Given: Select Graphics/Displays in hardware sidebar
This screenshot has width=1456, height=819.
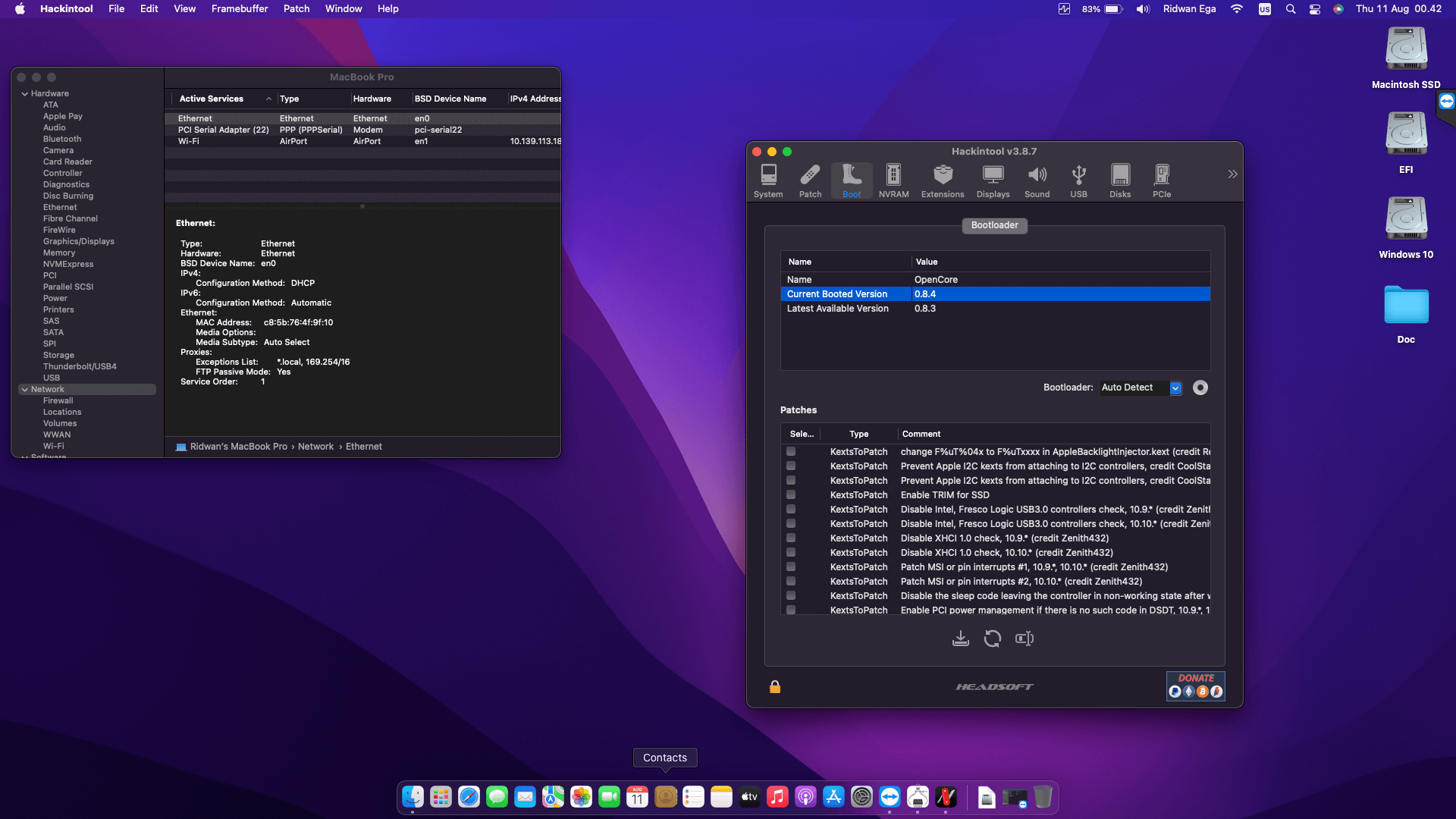Looking at the screenshot, I should [79, 242].
